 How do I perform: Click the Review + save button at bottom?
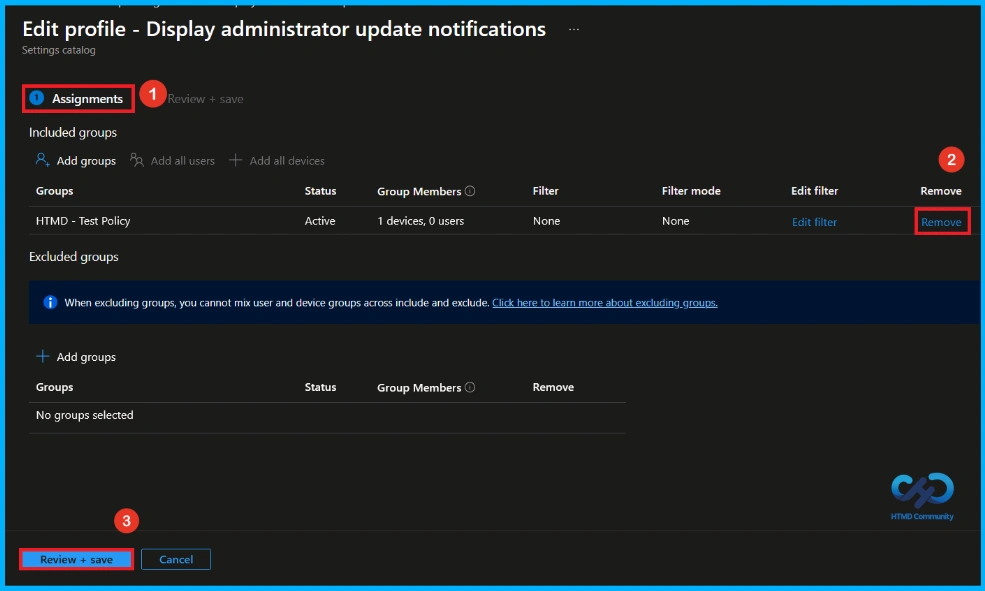(77, 559)
